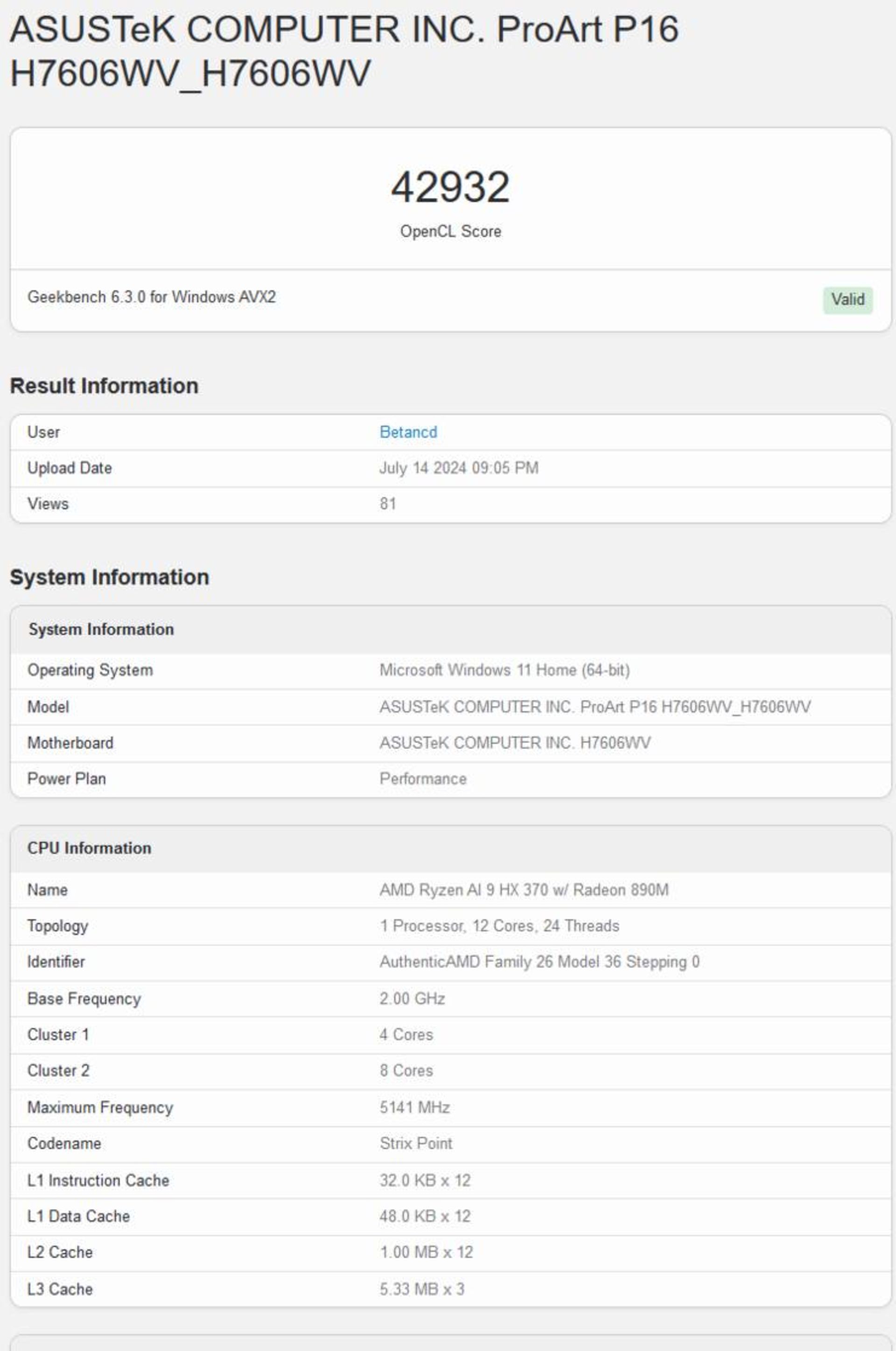Viewport: 896px width, 1351px height.
Task: Open the Betancd user profile link
Action: [408, 432]
